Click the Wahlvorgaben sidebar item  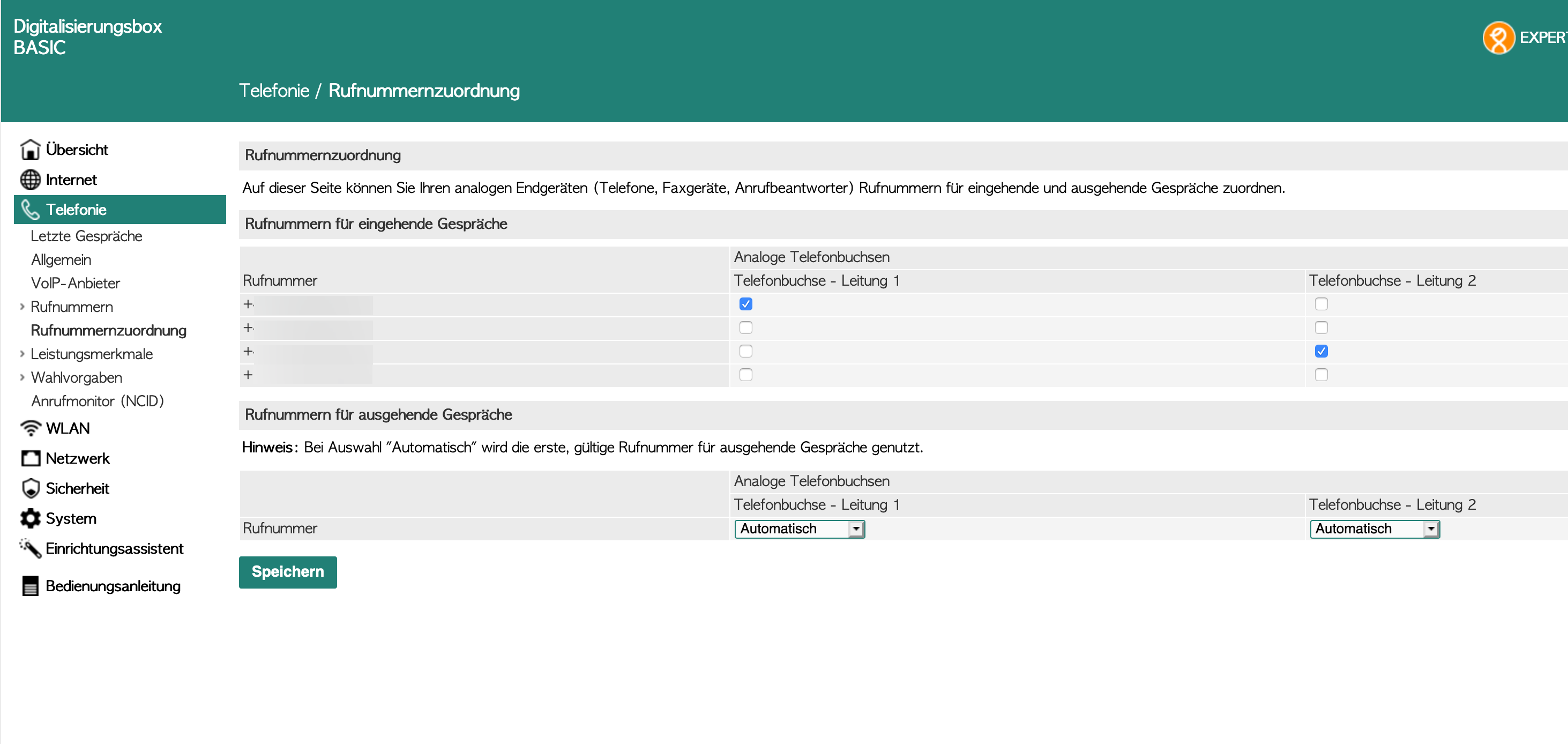(x=77, y=378)
